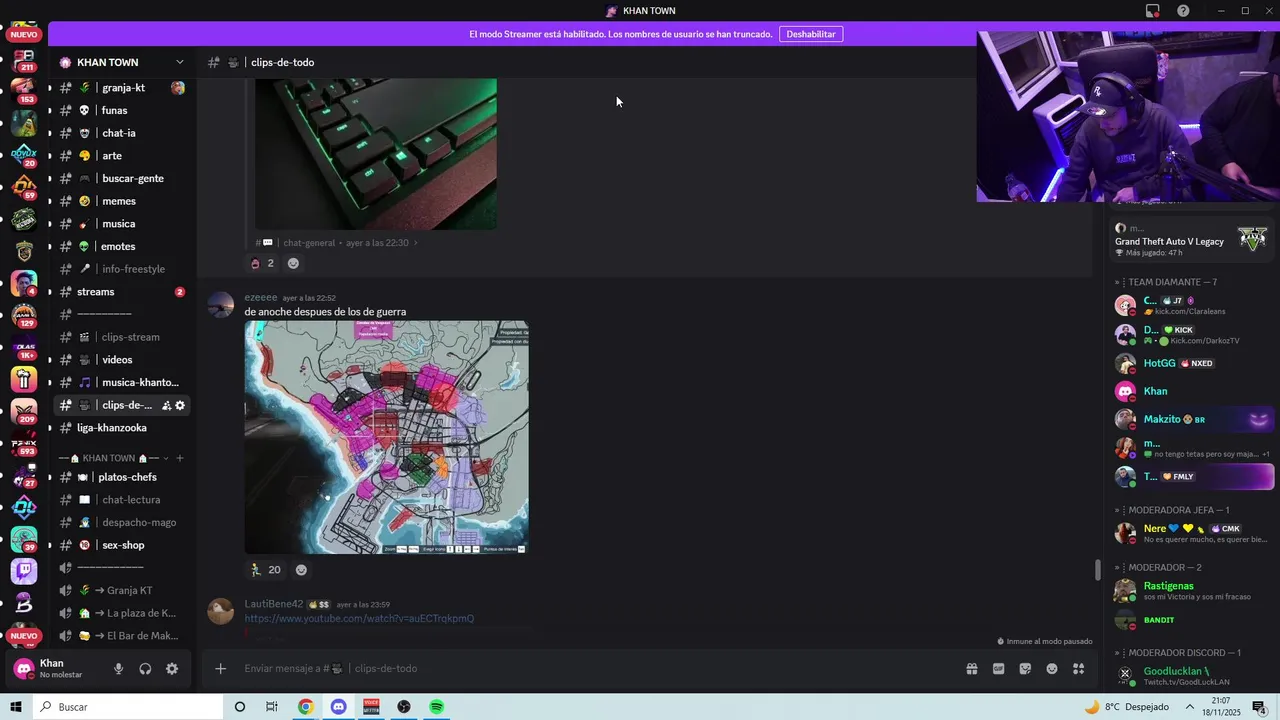
Task: Add channel to KHAN TOWN category plus
Action: [180, 458]
